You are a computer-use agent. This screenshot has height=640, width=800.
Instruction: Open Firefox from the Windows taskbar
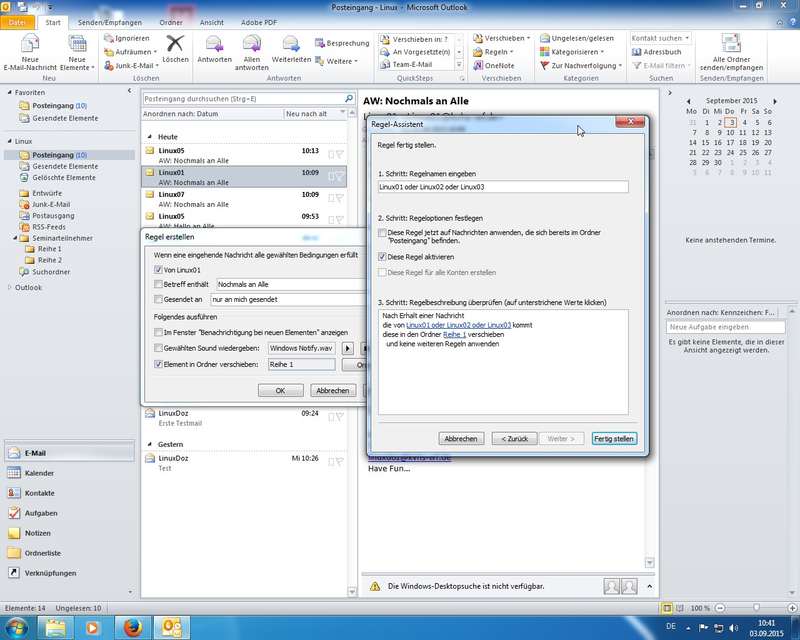tap(130, 627)
